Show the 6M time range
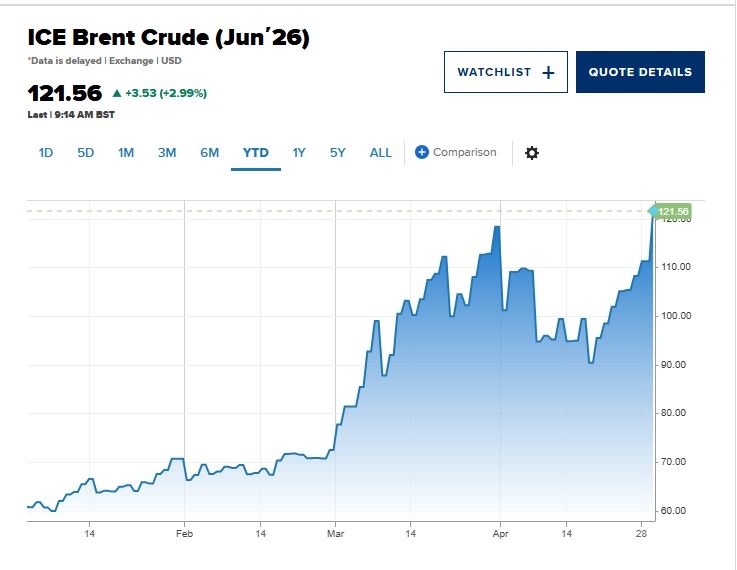This screenshot has height=570, width=737. [209, 153]
